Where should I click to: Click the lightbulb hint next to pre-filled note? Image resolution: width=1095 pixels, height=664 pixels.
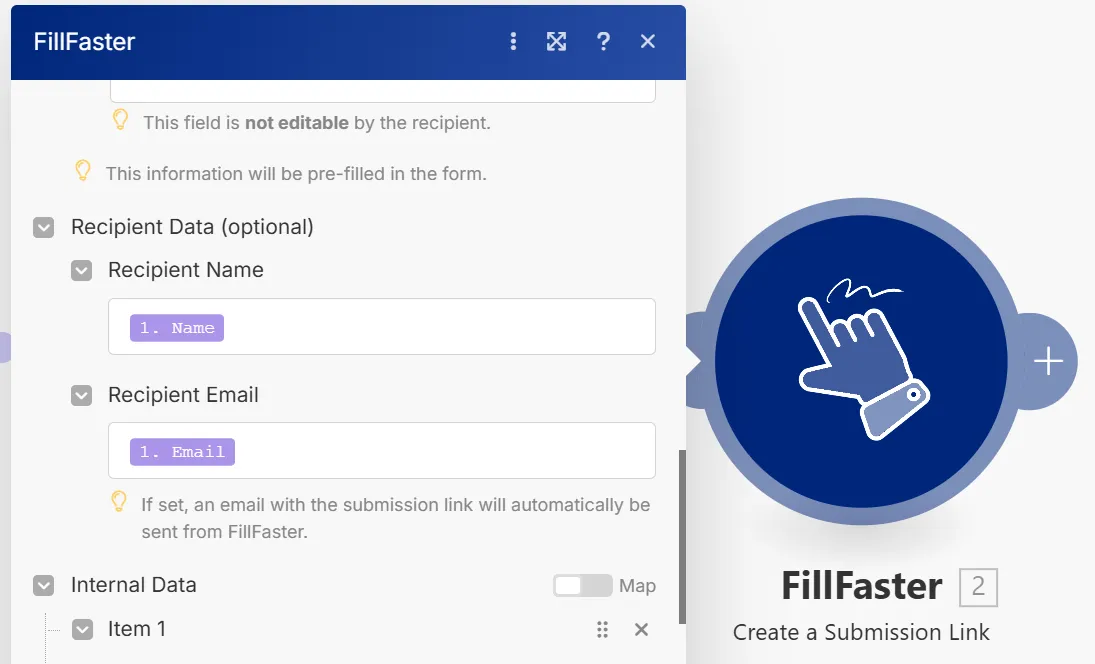82,170
